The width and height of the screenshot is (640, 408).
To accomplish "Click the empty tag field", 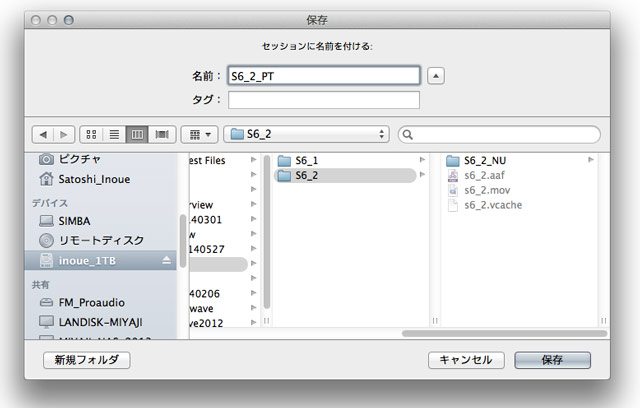I will click(x=324, y=100).
